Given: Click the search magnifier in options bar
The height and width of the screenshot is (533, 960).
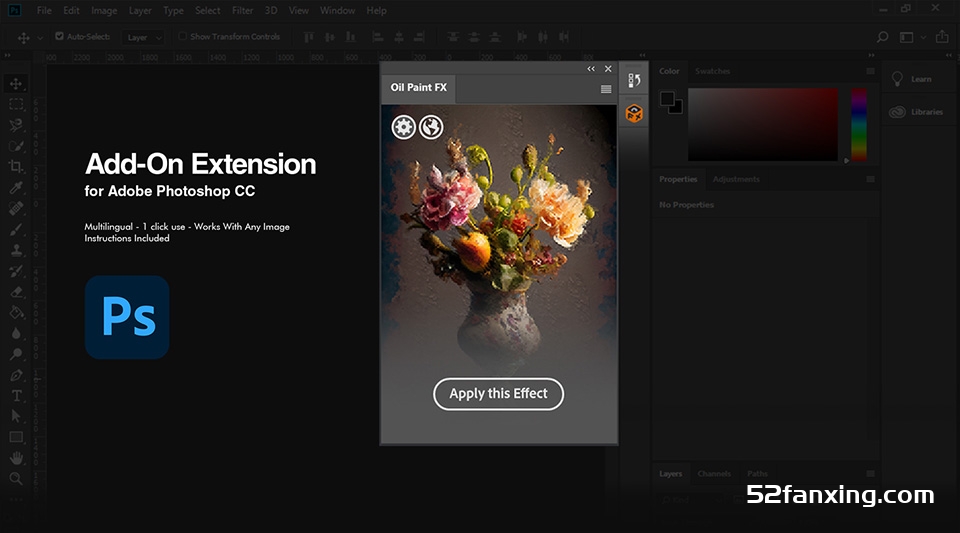Looking at the screenshot, I should (x=882, y=37).
